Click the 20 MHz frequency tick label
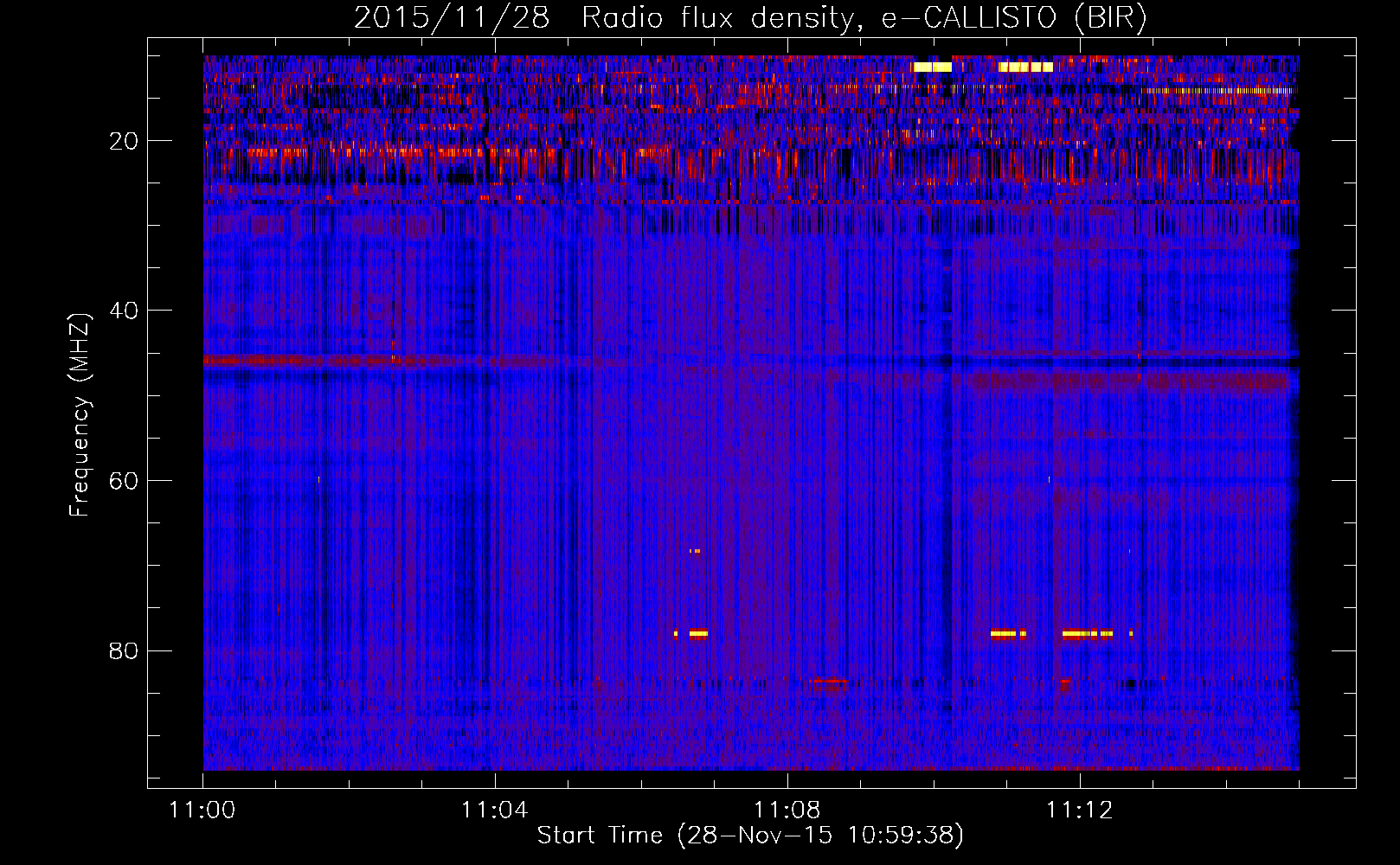The image size is (1400, 865). coord(124,141)
